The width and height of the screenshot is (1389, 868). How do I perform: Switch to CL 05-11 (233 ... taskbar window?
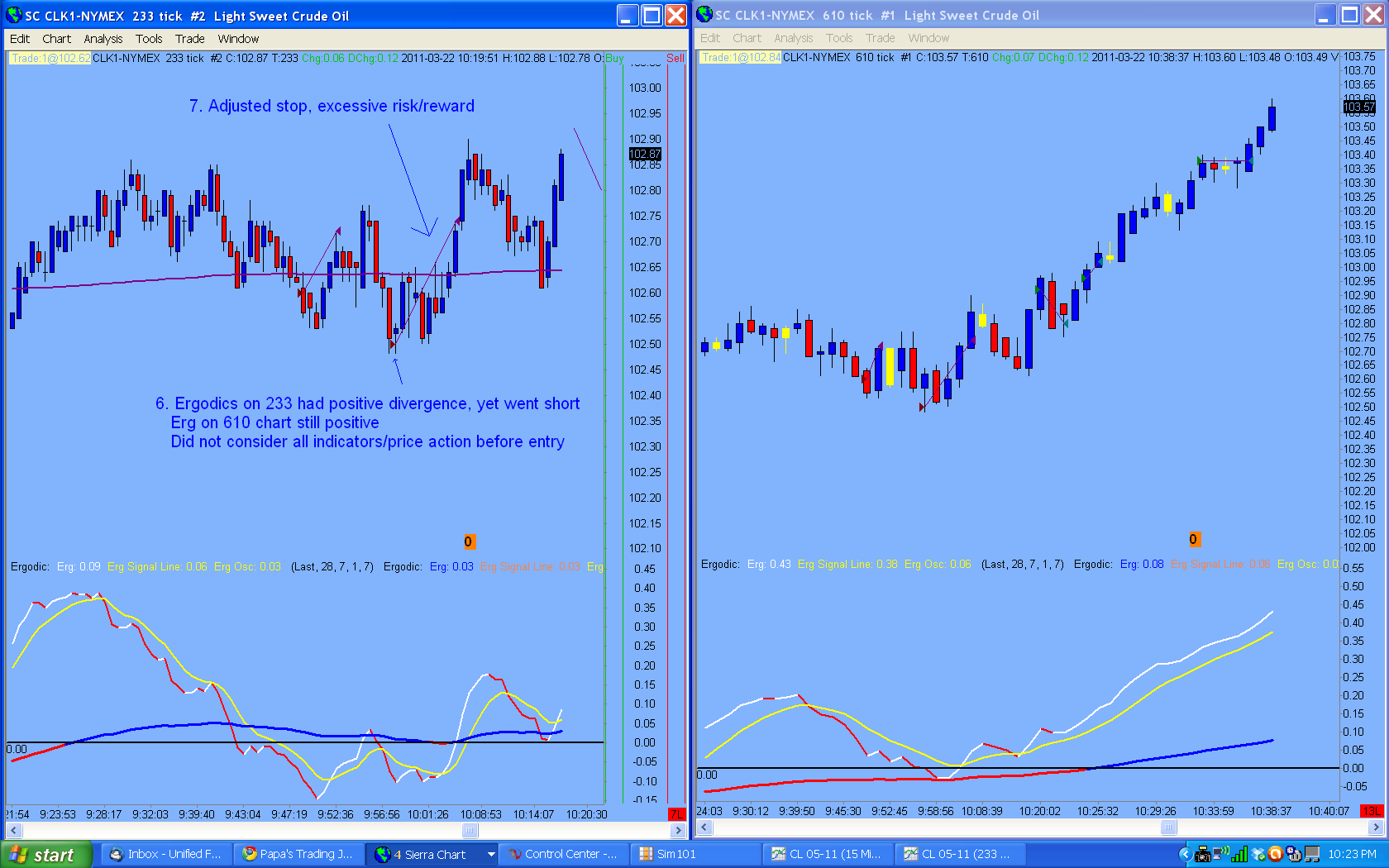pos(960,854)
